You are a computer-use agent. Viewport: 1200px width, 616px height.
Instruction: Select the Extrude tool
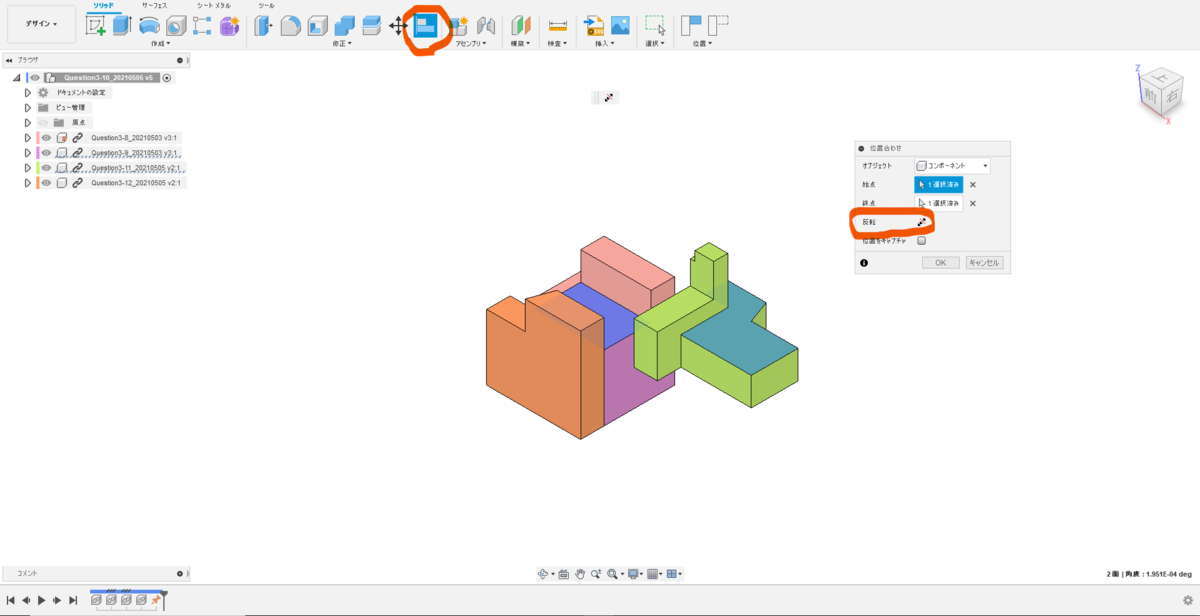[122, 26]
